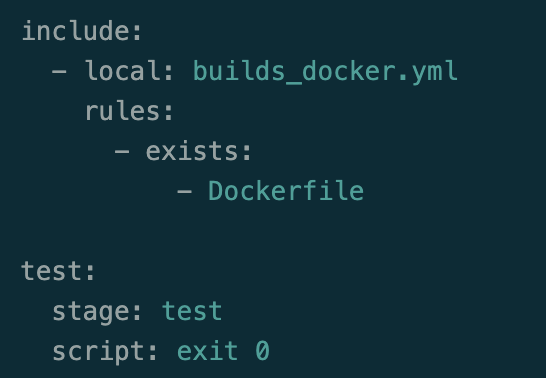Click the 'stage:' key
Viewport: 546px width, 378px height.
pyautogui.click(x=97, y=312)
